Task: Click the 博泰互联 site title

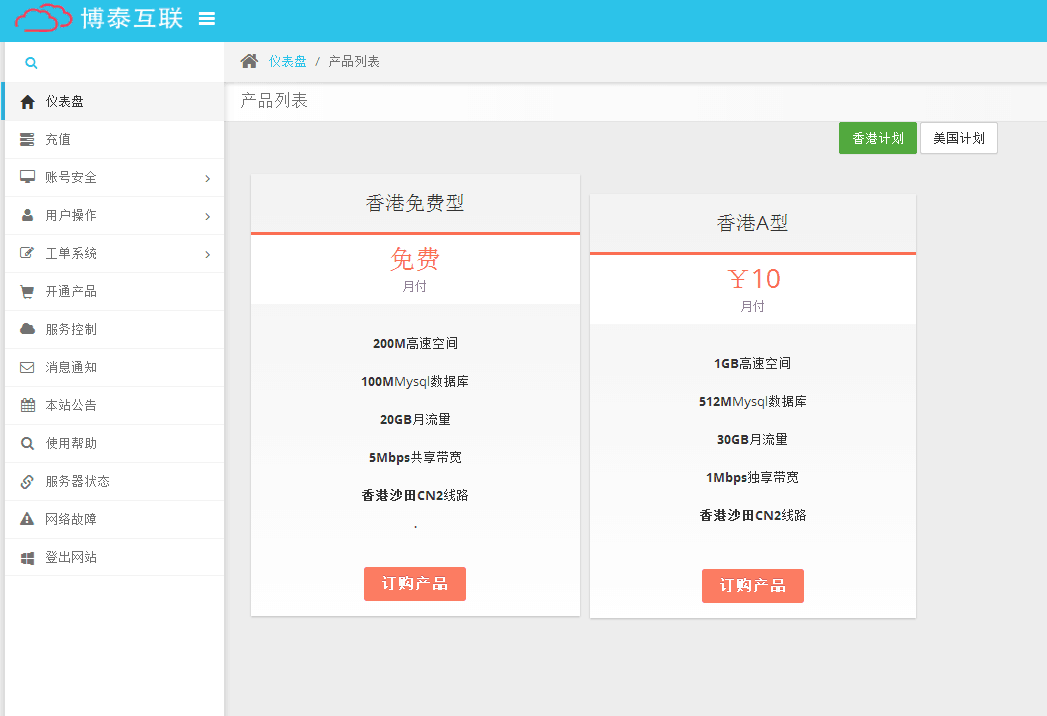Action: tap(132, 18)
